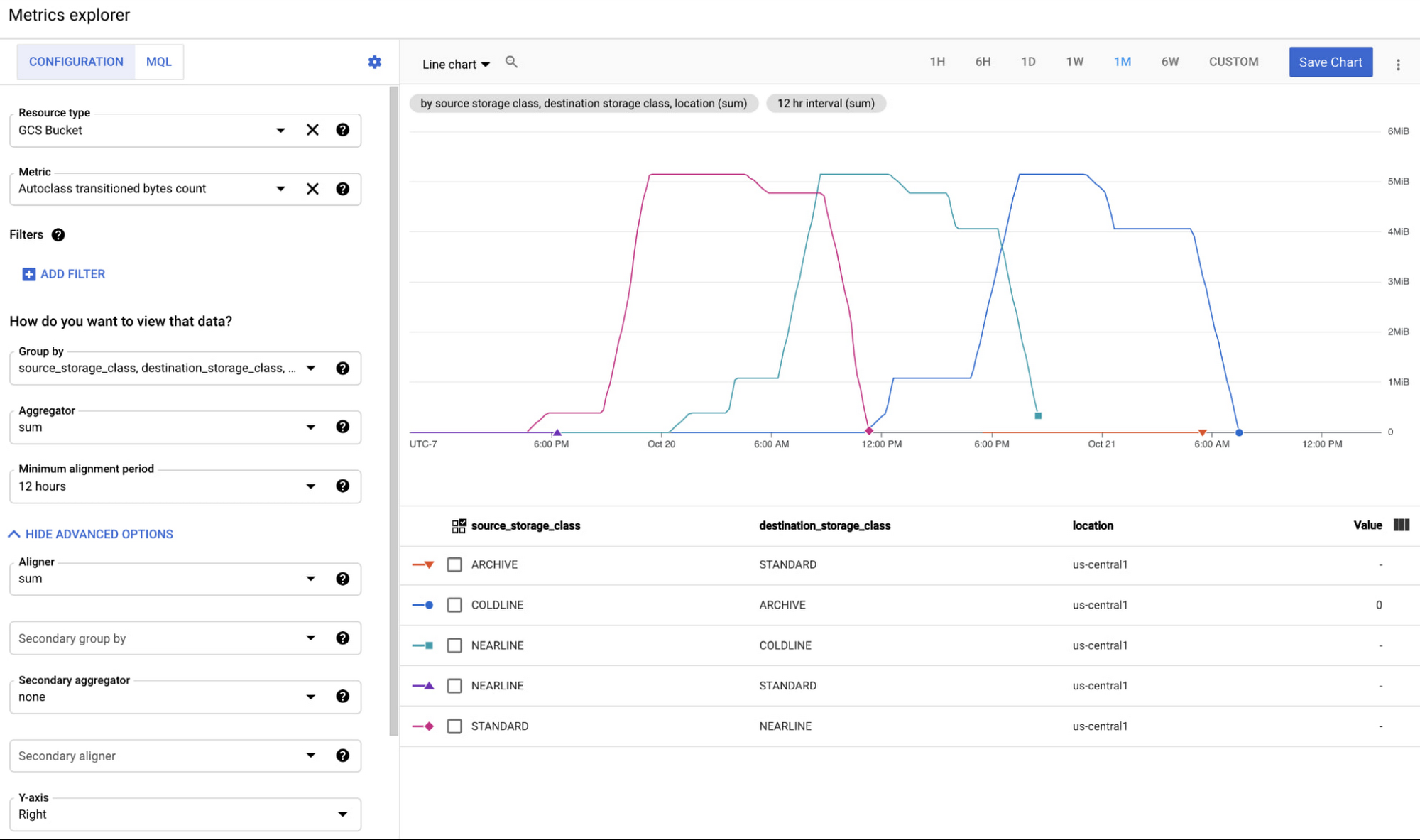Check the ARCHIVE to STANDARD row checkbox
Image resolution: width=1420 pixels, height=840 pixels.
[454, 564]
